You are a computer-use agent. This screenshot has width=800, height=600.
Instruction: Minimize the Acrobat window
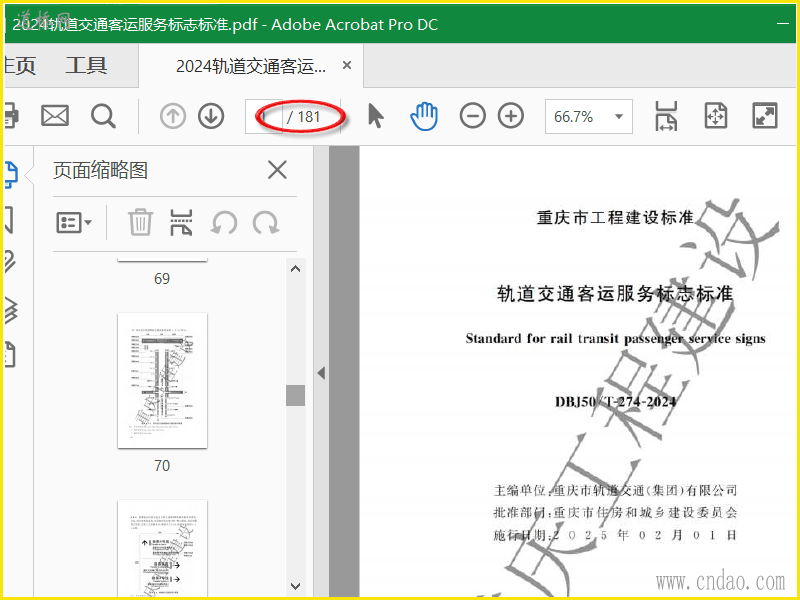pos(783,23)
